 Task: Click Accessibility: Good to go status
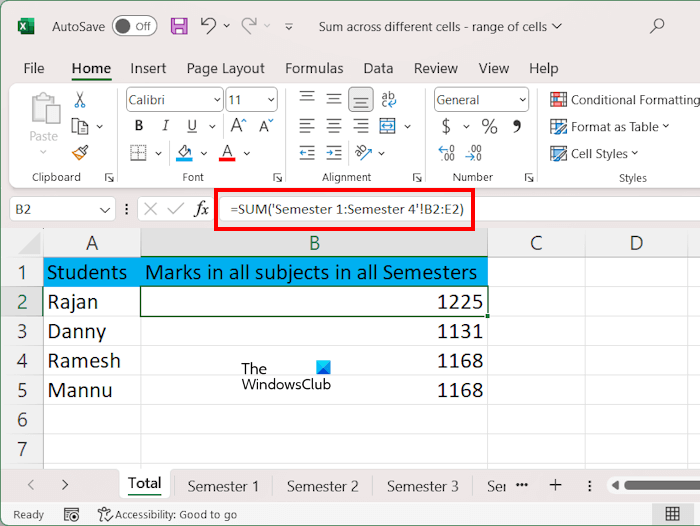168,514
